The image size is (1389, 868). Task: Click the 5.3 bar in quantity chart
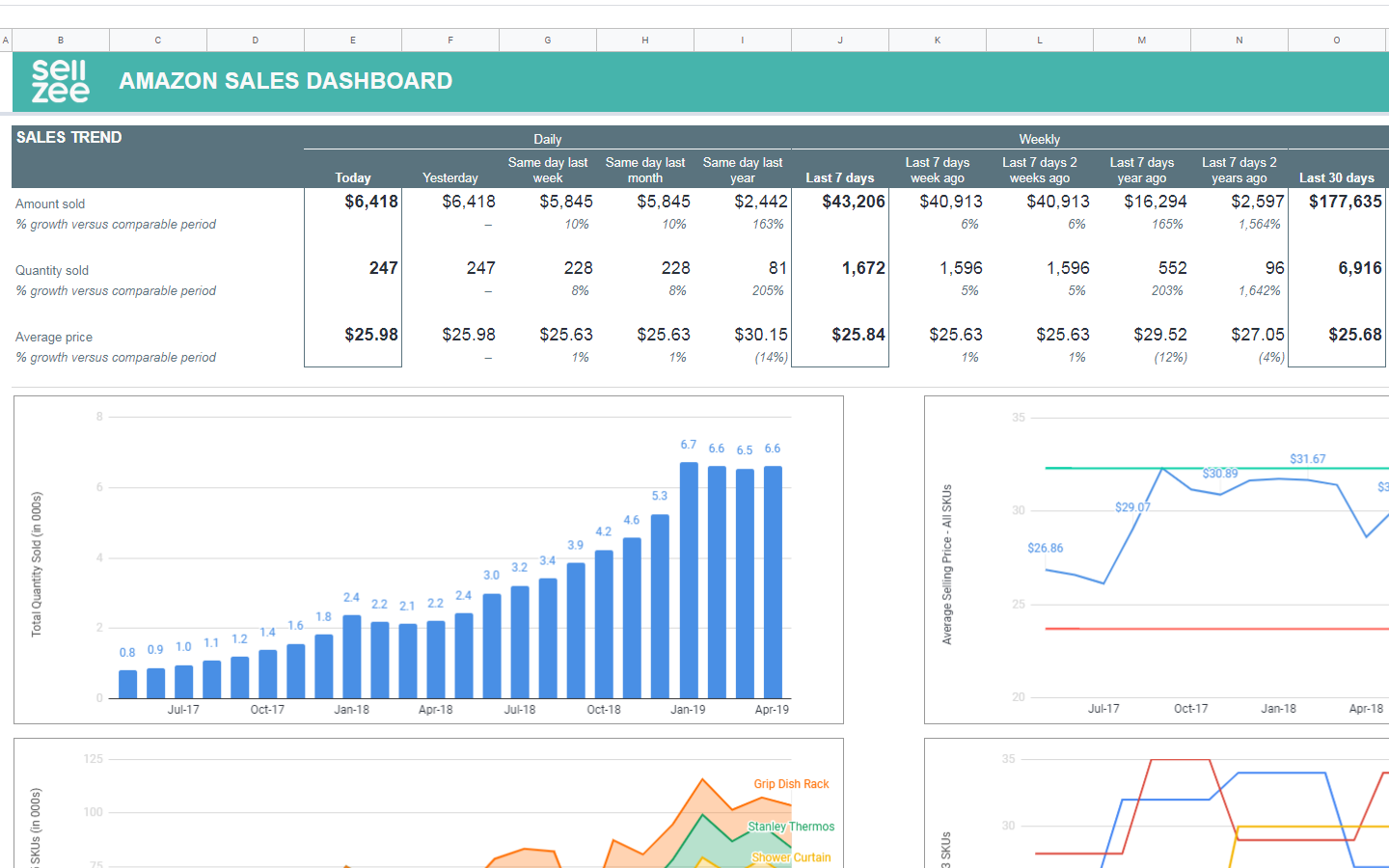pos(660,607)
